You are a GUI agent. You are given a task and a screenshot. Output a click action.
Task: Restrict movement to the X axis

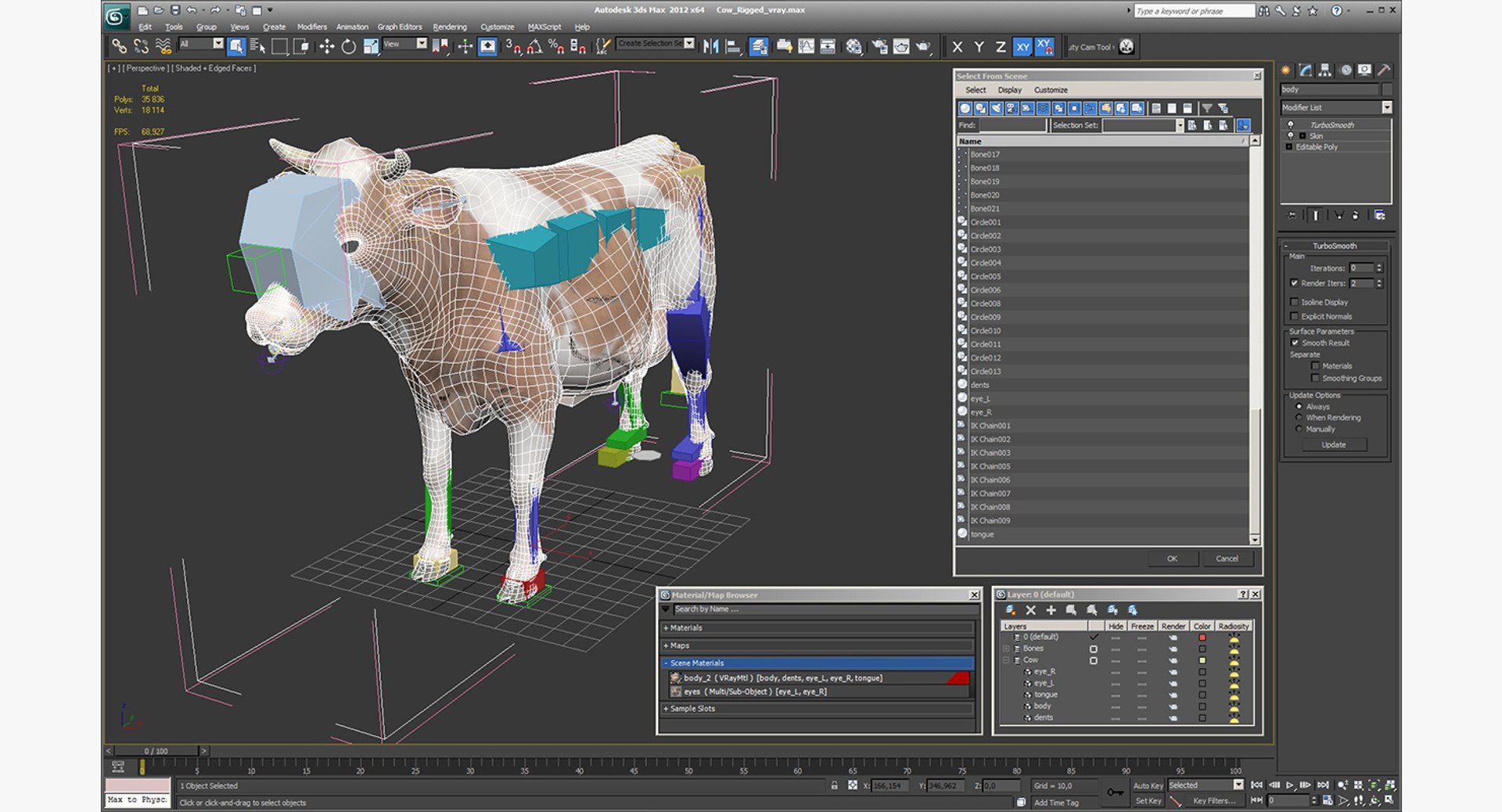pos(957,47)
